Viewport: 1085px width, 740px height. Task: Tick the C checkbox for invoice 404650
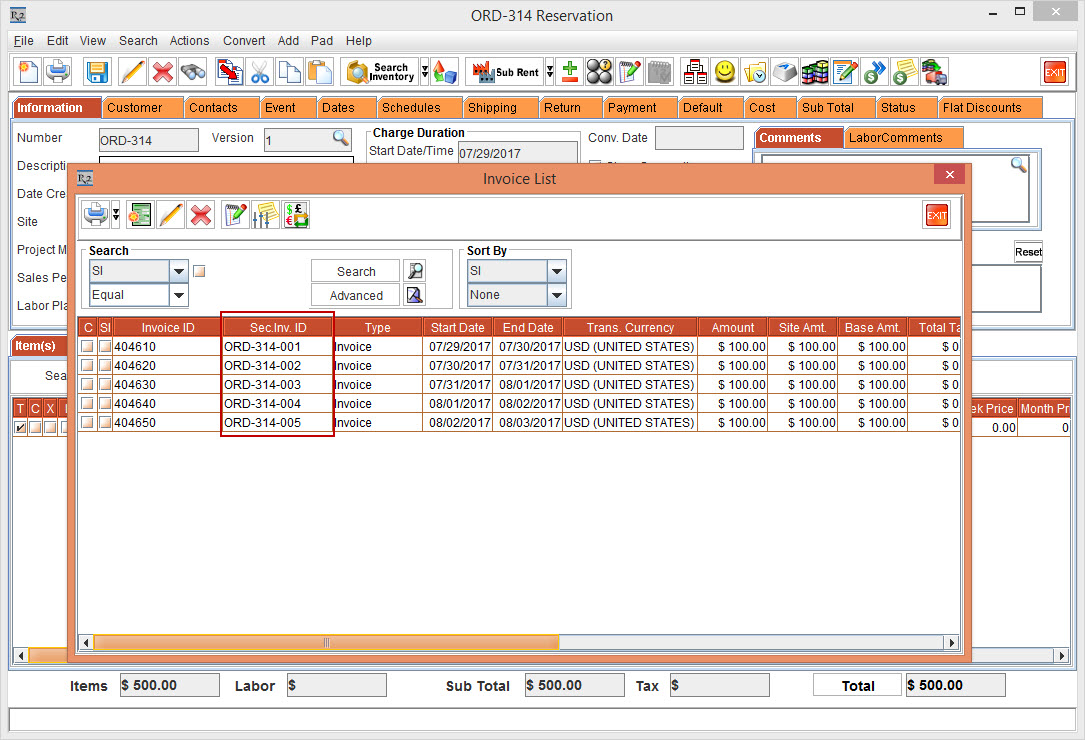tap(88, 423)
